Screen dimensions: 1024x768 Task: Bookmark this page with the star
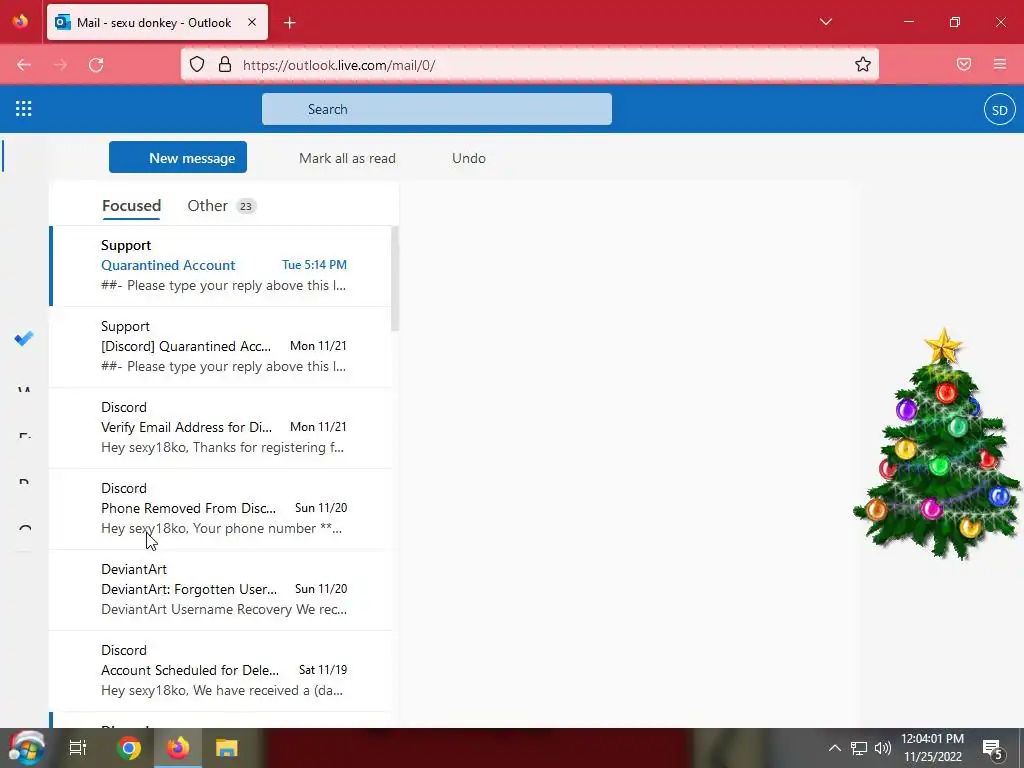[x=863, y=64]
